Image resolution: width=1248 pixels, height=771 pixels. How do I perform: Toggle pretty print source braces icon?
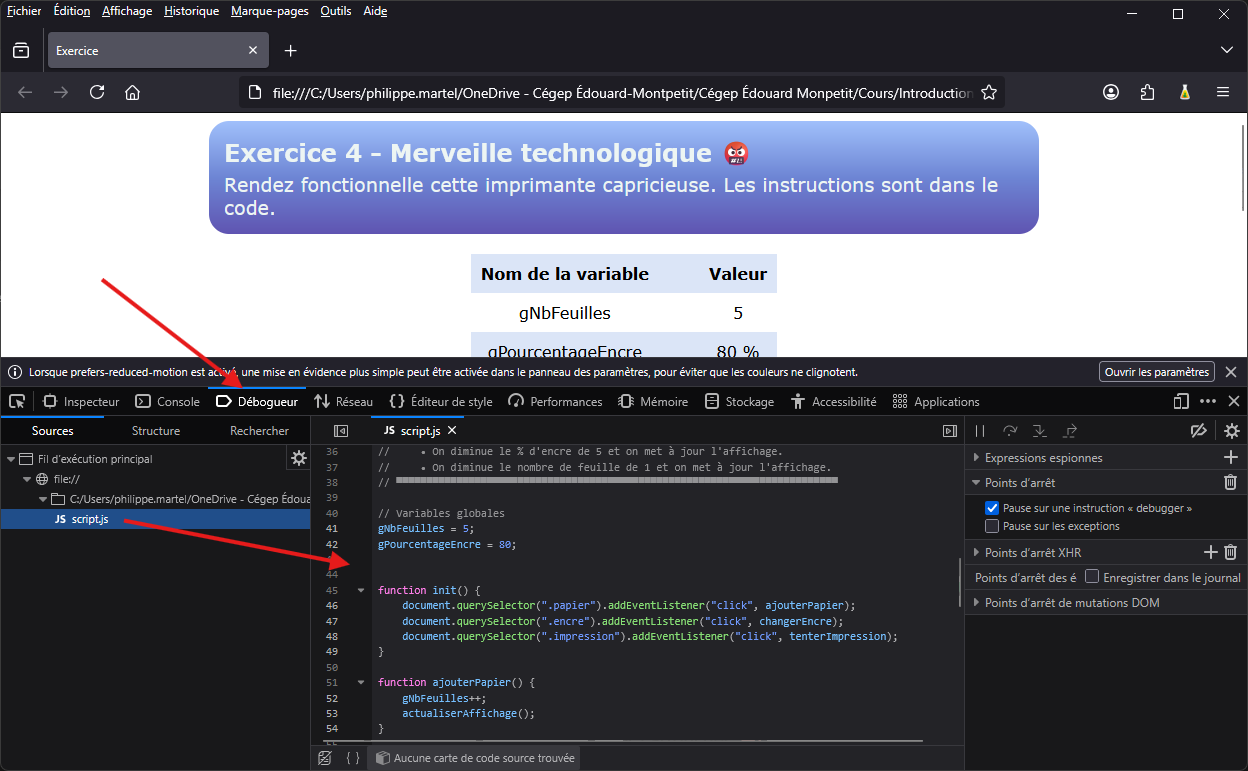(353, 758)
